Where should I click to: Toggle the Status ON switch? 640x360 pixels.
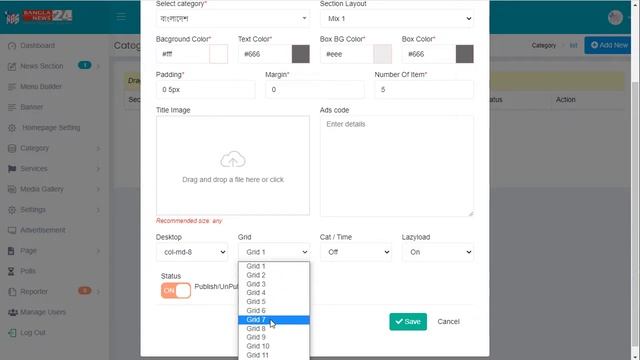(x=176, y=291)
